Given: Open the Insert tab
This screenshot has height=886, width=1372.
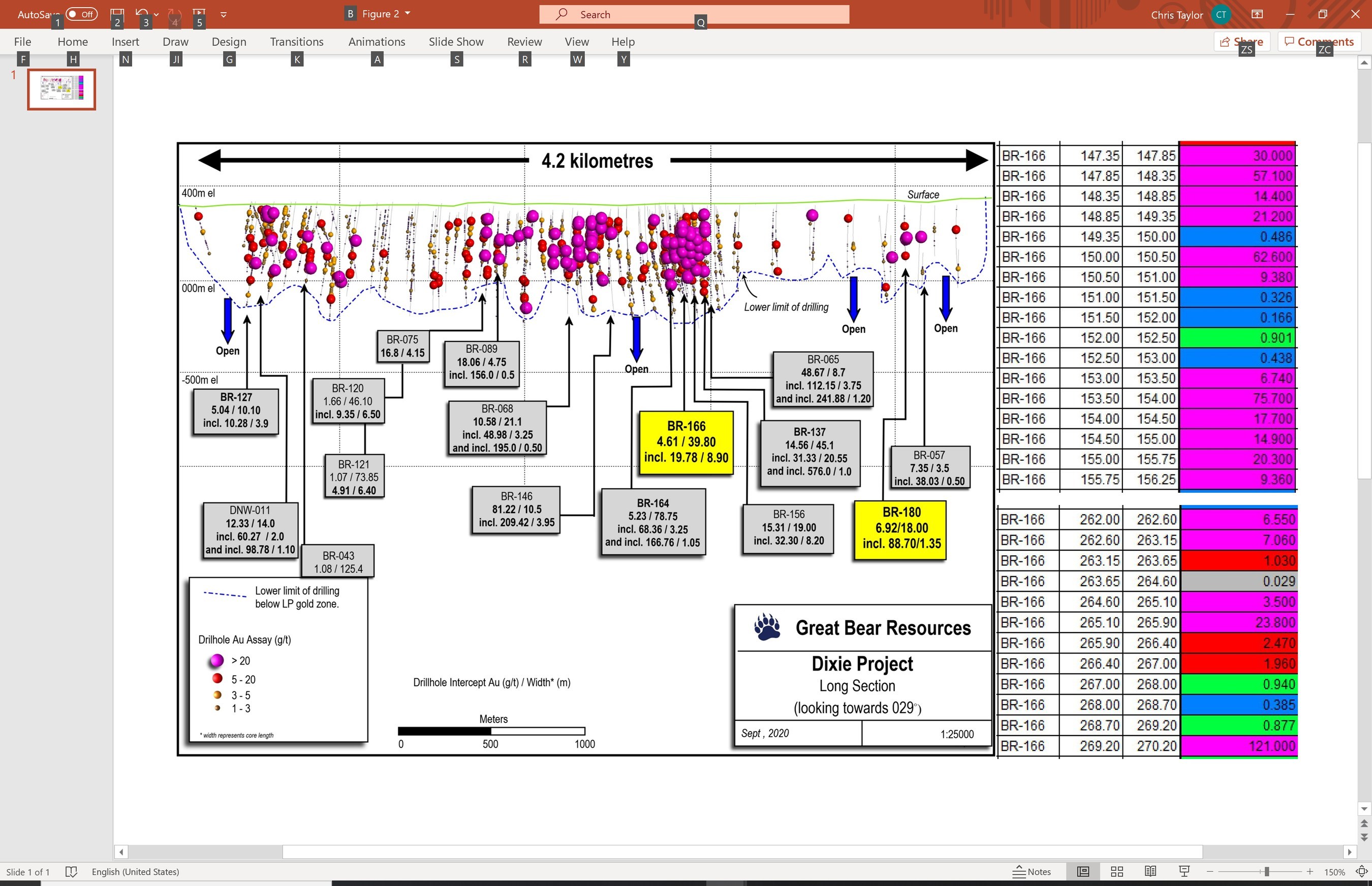Looking at the screenshot, I should [126, 42].
